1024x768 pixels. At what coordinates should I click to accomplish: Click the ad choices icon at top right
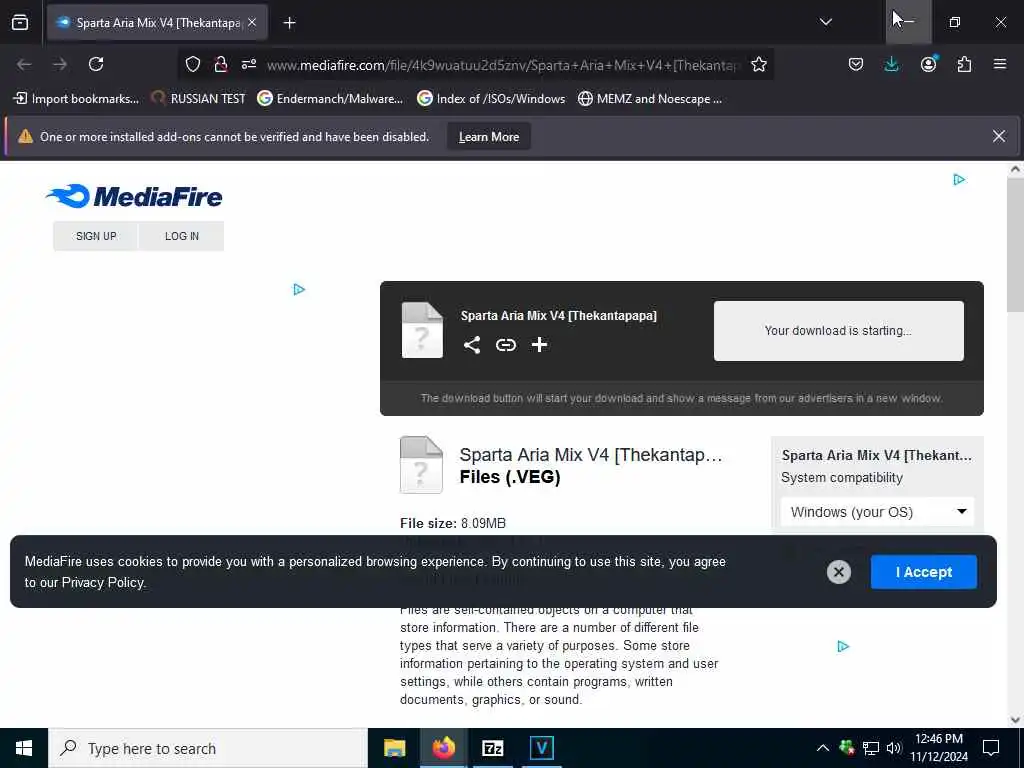[959, 180]
